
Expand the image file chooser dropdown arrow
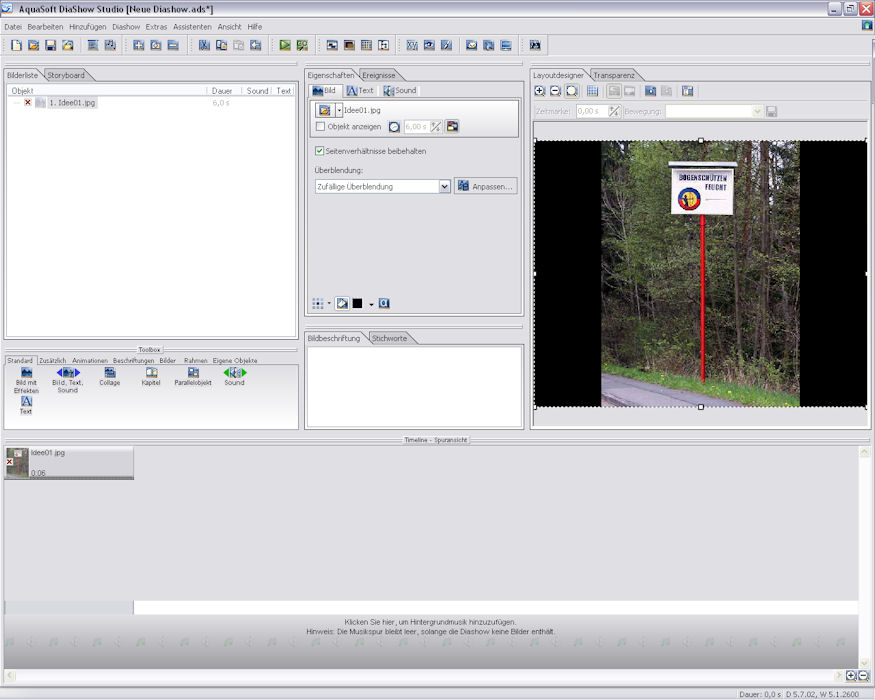click(339, 110)
